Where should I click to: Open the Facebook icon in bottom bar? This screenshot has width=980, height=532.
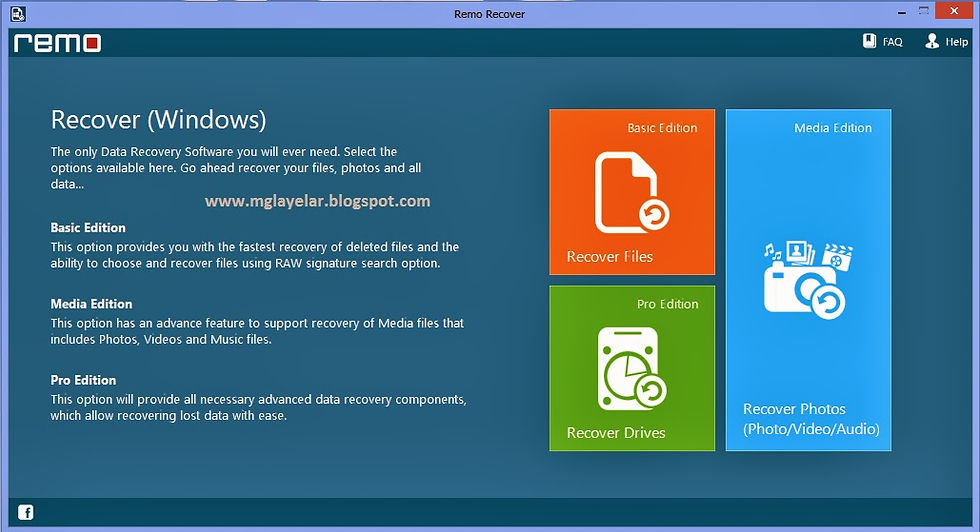(26, 513)
